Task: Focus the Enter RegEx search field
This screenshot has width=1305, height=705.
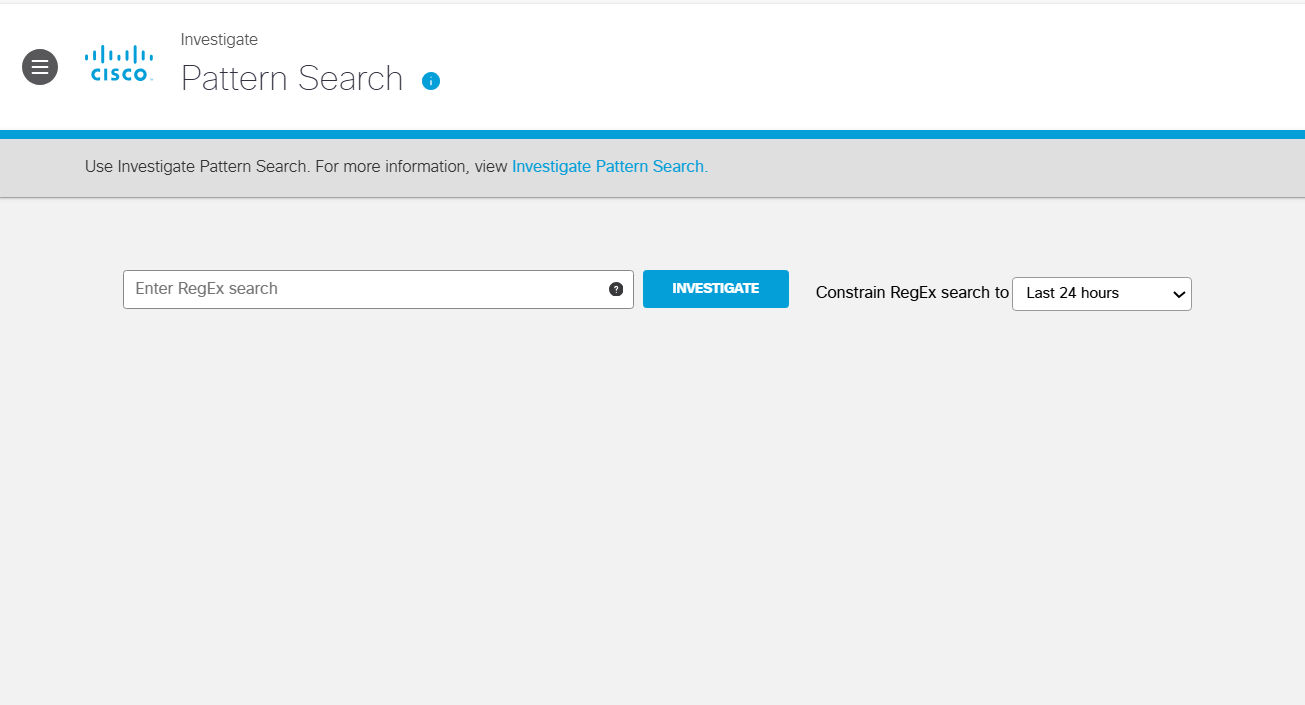Action: 378,289
